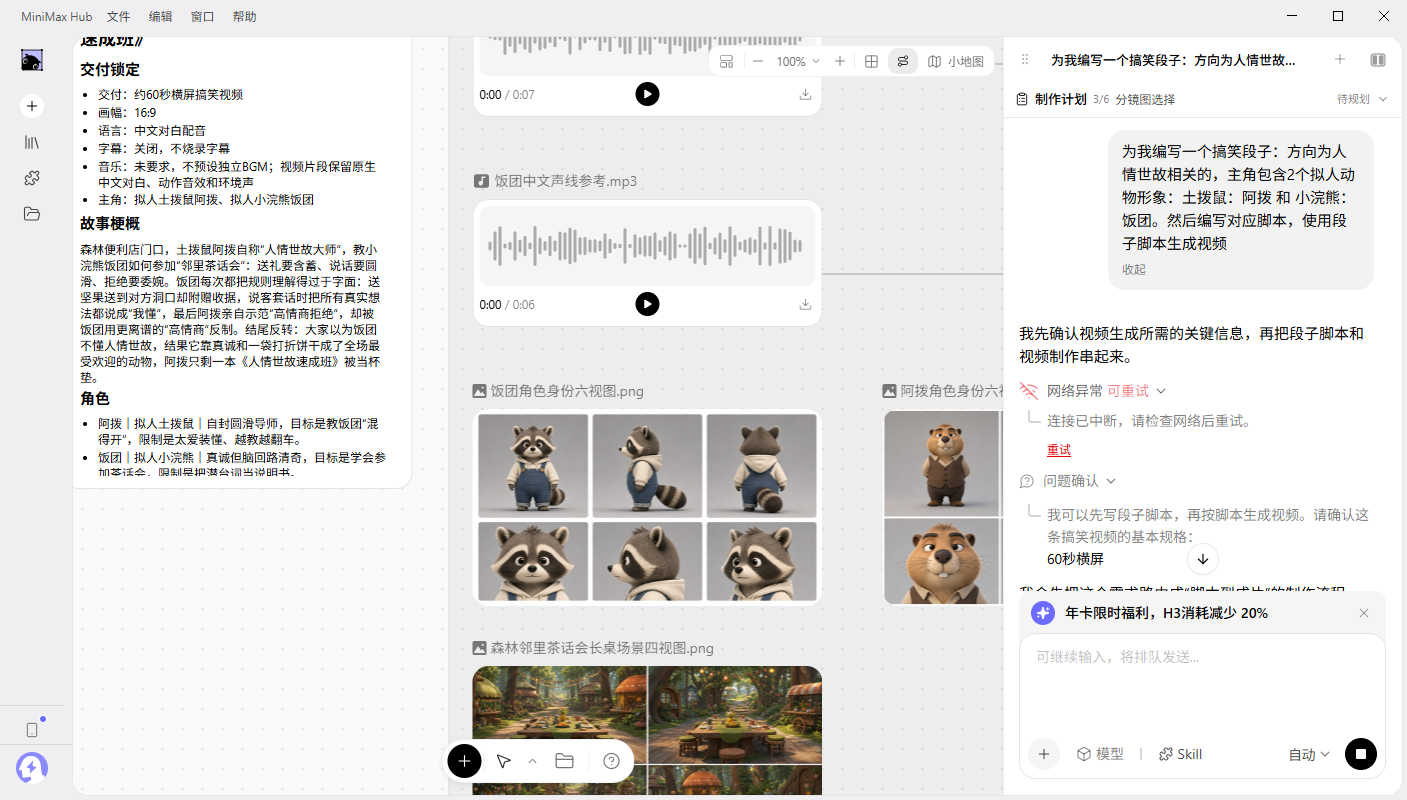1407x800 pixels.
Task: Select the pointer cursor tool
Action: [503, 761]
